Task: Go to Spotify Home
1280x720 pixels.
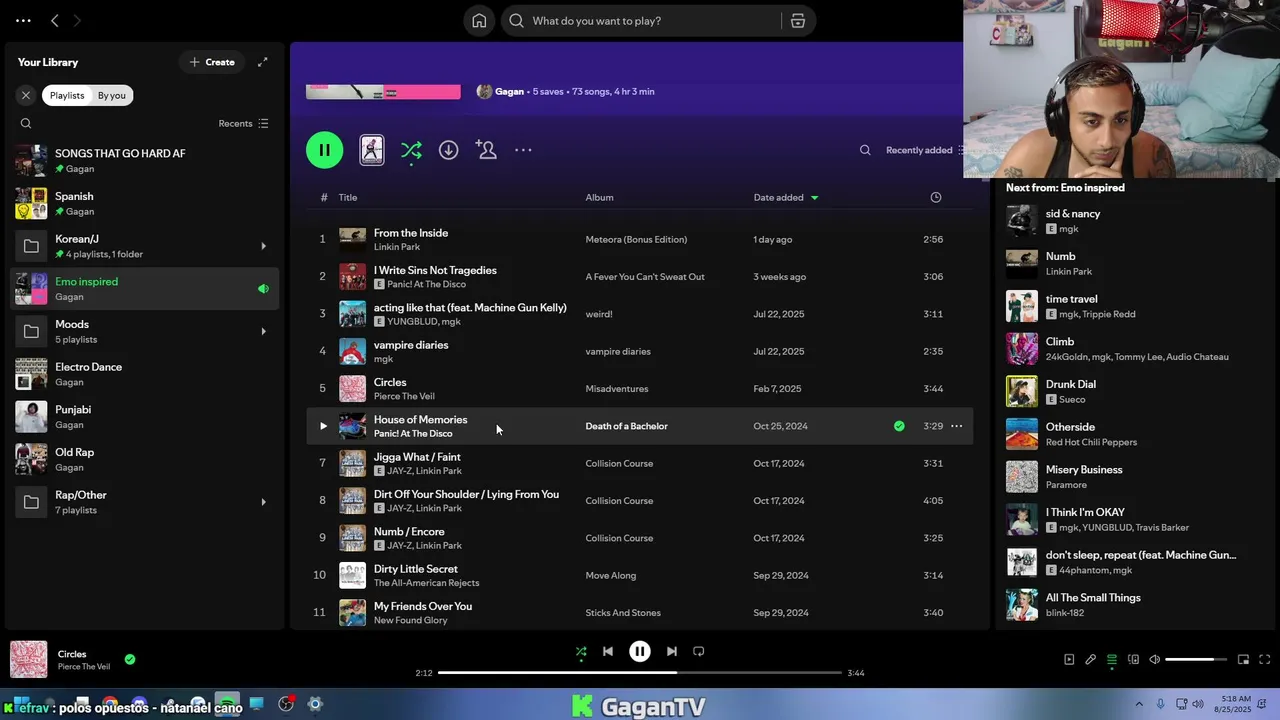Action: (479, 21)
